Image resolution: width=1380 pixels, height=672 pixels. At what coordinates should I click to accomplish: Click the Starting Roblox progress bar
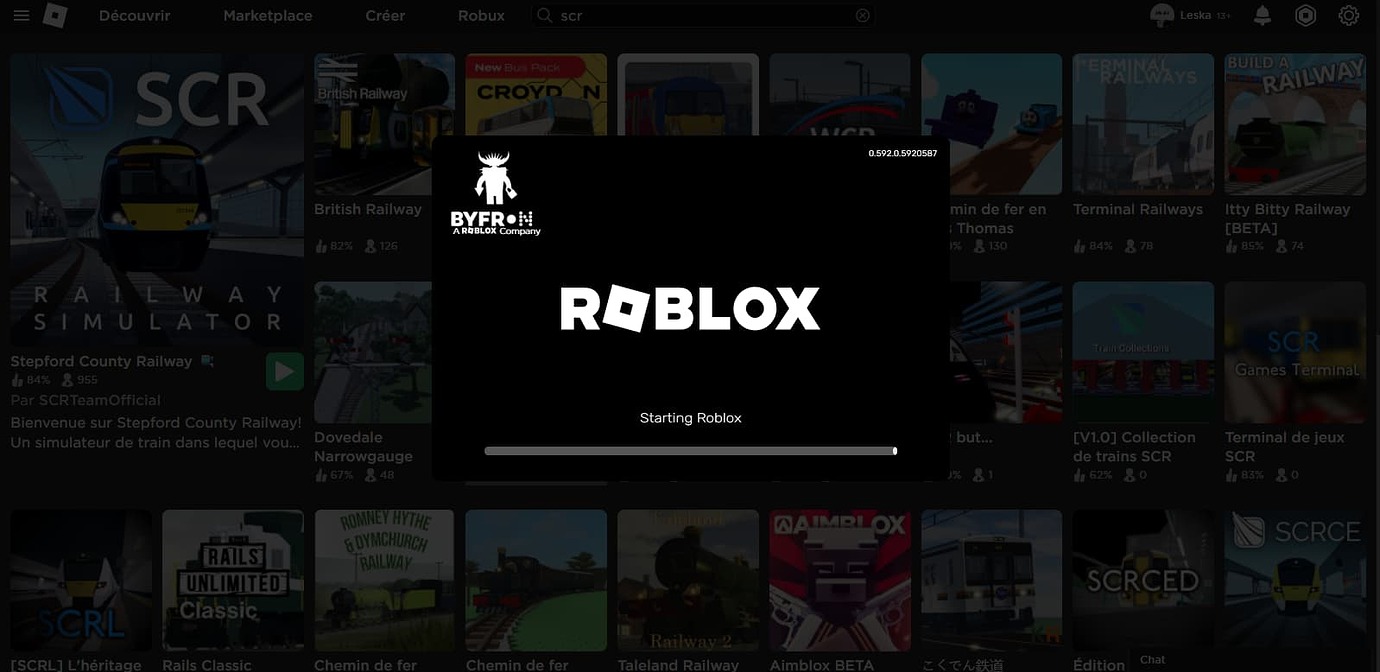[690, 450]
